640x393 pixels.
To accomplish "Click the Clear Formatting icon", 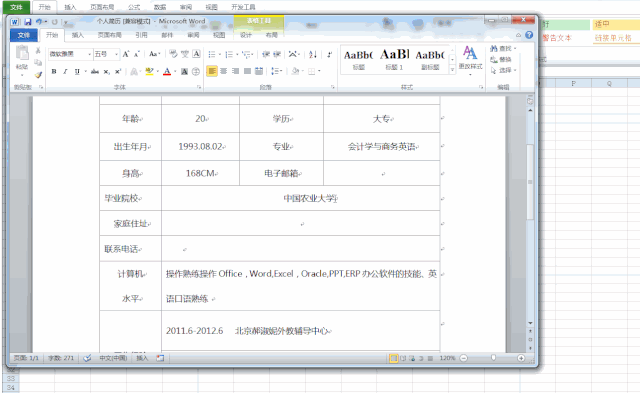I will (173, 54).
